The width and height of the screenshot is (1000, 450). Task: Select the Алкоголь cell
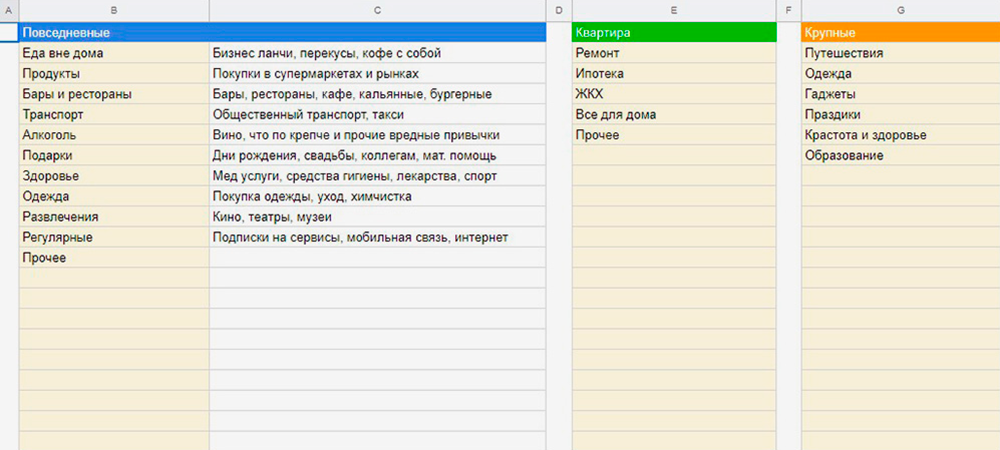[x=114, y=135]
